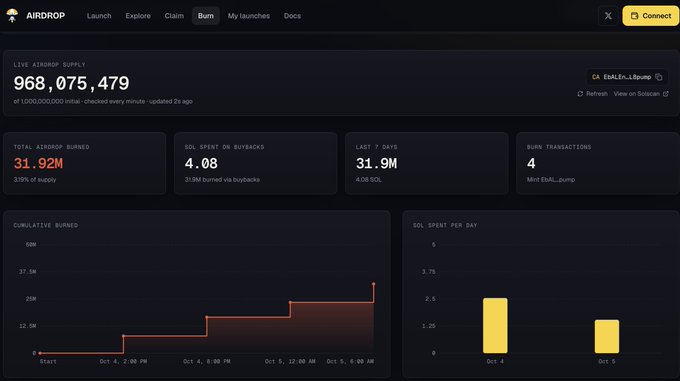Image resolution: width=680 pixels, height=381 pixels.
Task: Click the Oct 4, 2:00 PM data point
Action: point(124,336)
